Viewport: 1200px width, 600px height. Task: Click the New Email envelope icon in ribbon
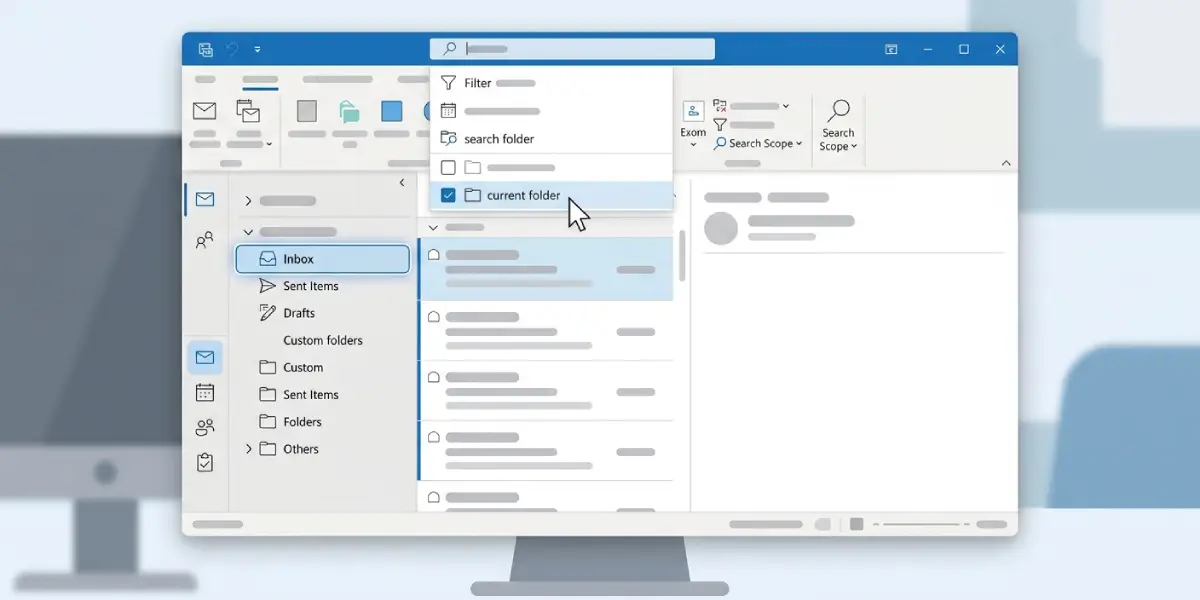tap(205, 110)
